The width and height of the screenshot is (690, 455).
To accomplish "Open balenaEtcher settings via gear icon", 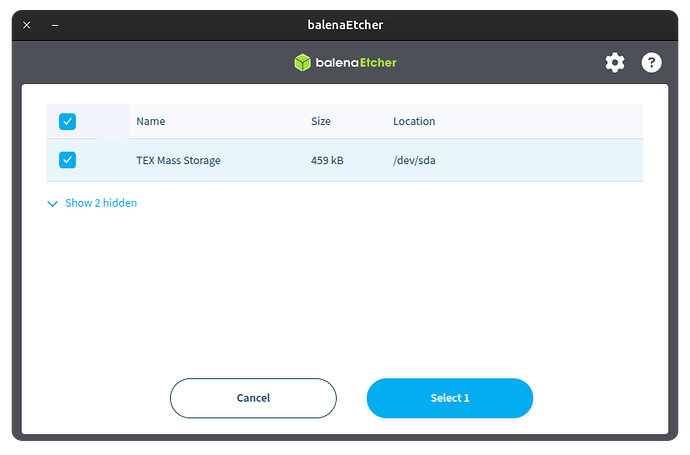I will [614, 62].
